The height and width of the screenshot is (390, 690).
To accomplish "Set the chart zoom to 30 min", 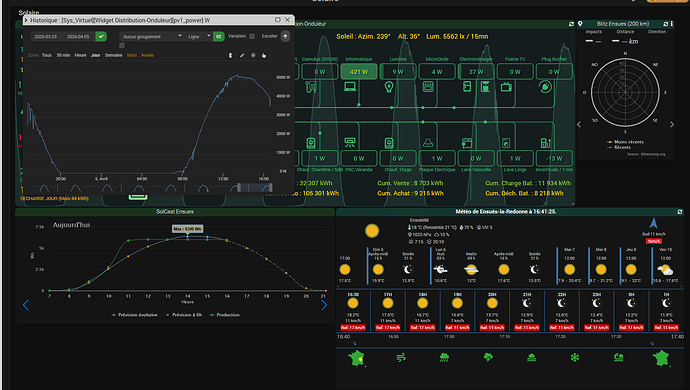I will [63, 55].
